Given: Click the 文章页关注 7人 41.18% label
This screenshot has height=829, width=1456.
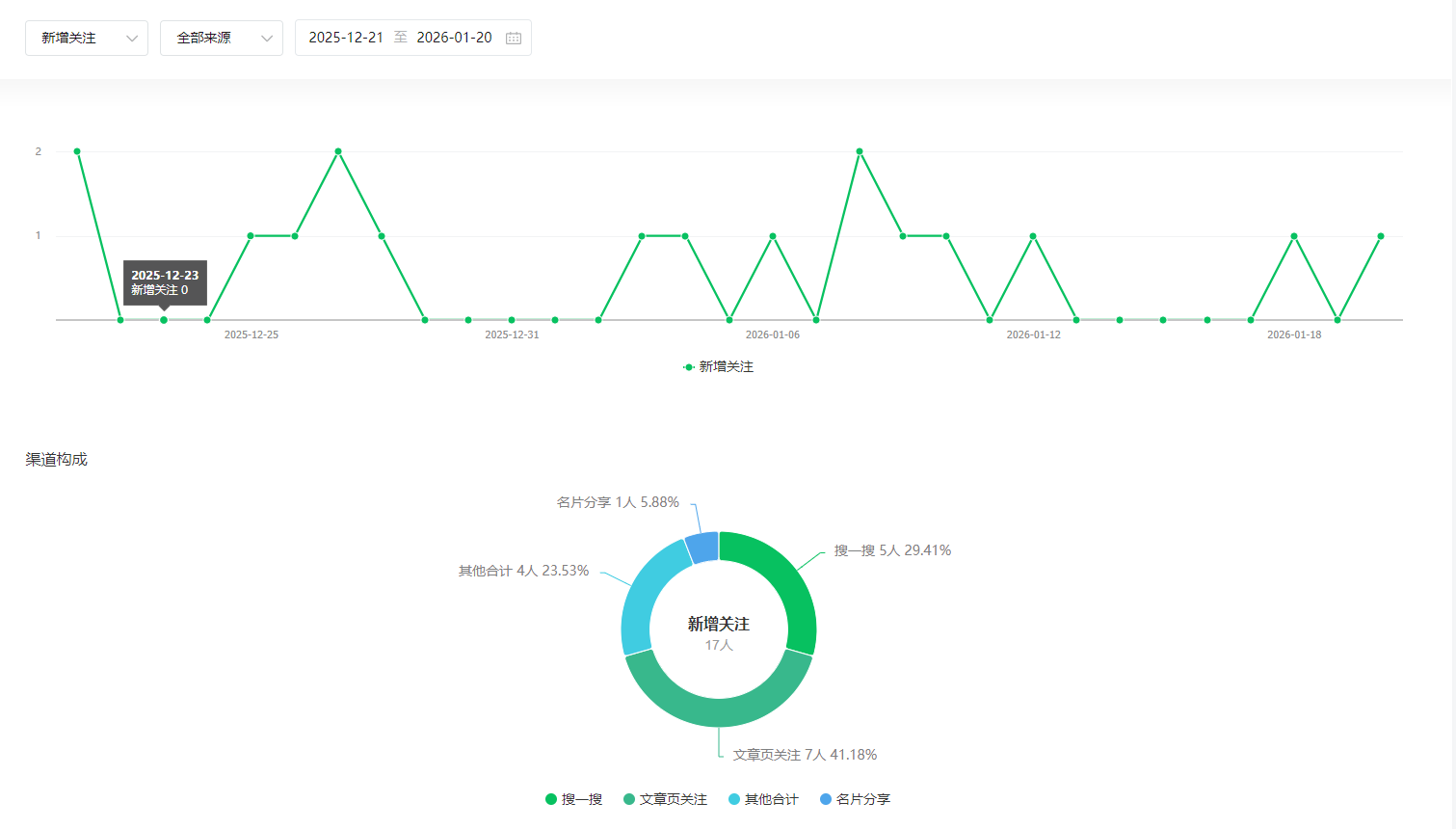Looking at the screenshot, I should 805,755.
